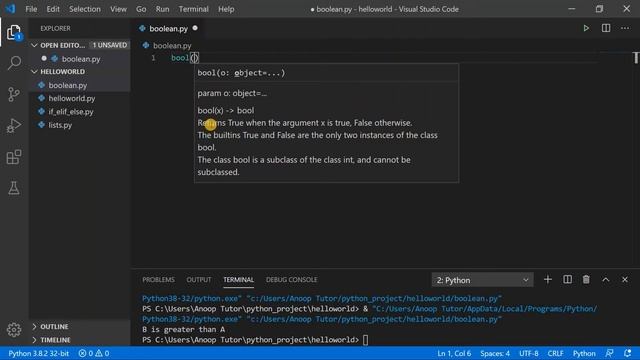Open the Explorer view in activity bar

click(x=14, y=32)
